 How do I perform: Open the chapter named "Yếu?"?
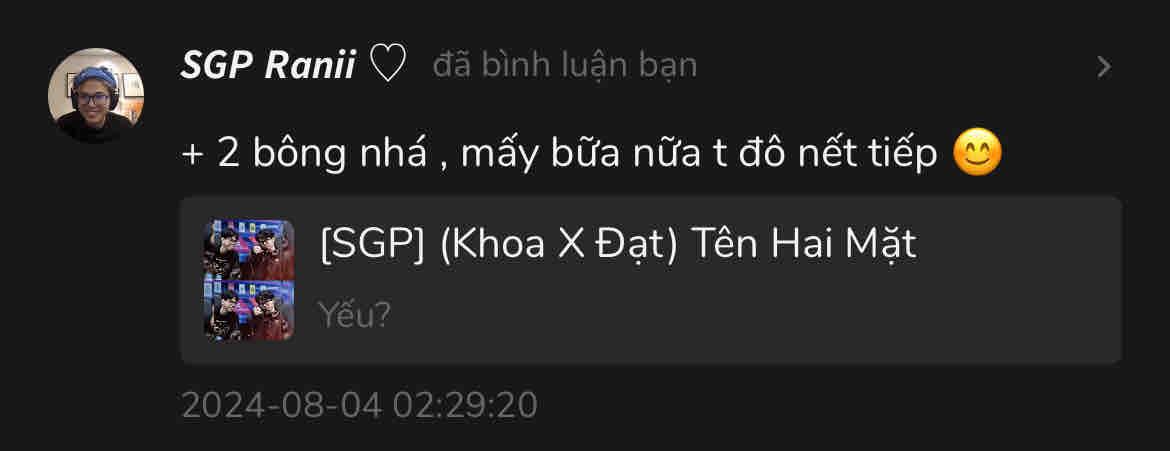click(354, 316)
